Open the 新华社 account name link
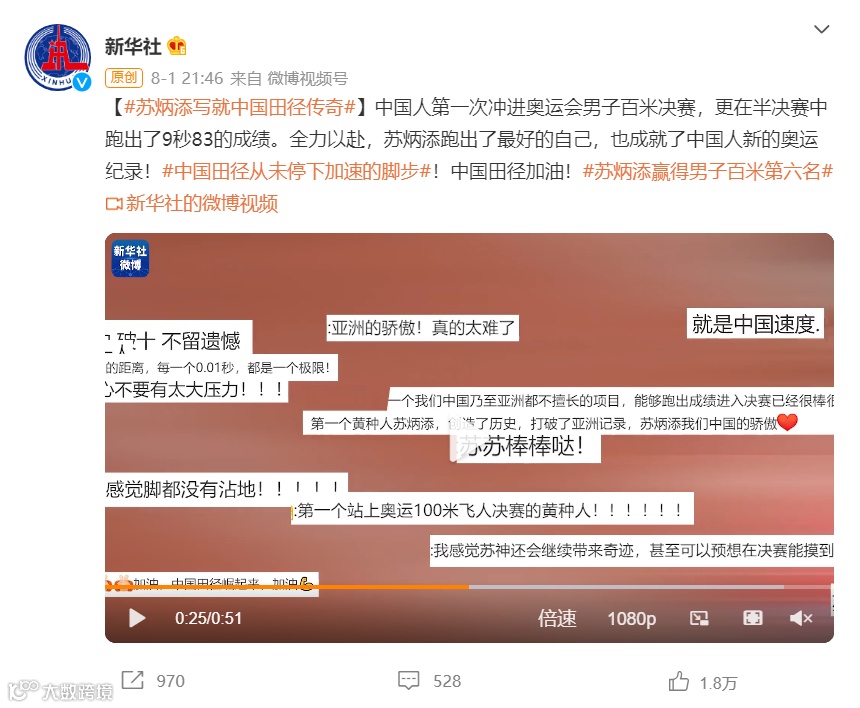This screenshot has height=708, width=860. click(x=133, y=46)
